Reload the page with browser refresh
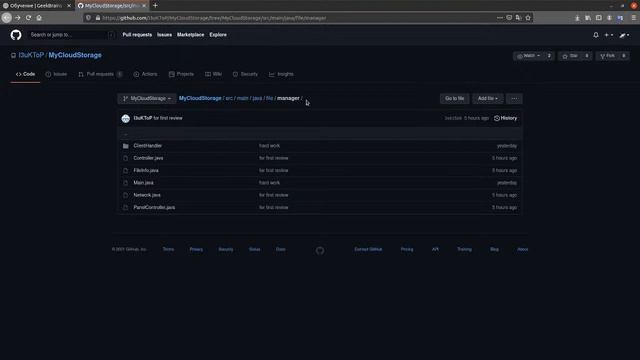Viewport: 640px width, 360px height. pyautogui.click(x=28, y=18)
